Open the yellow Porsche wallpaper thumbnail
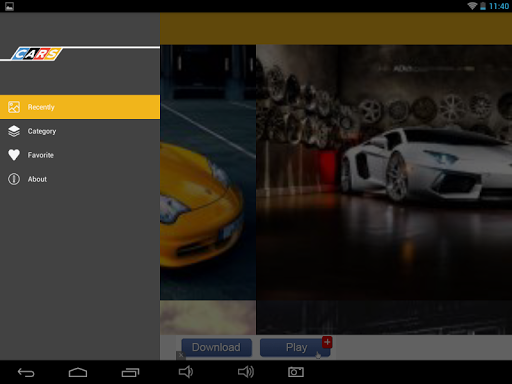512x384 pixels. click(208, 172)
